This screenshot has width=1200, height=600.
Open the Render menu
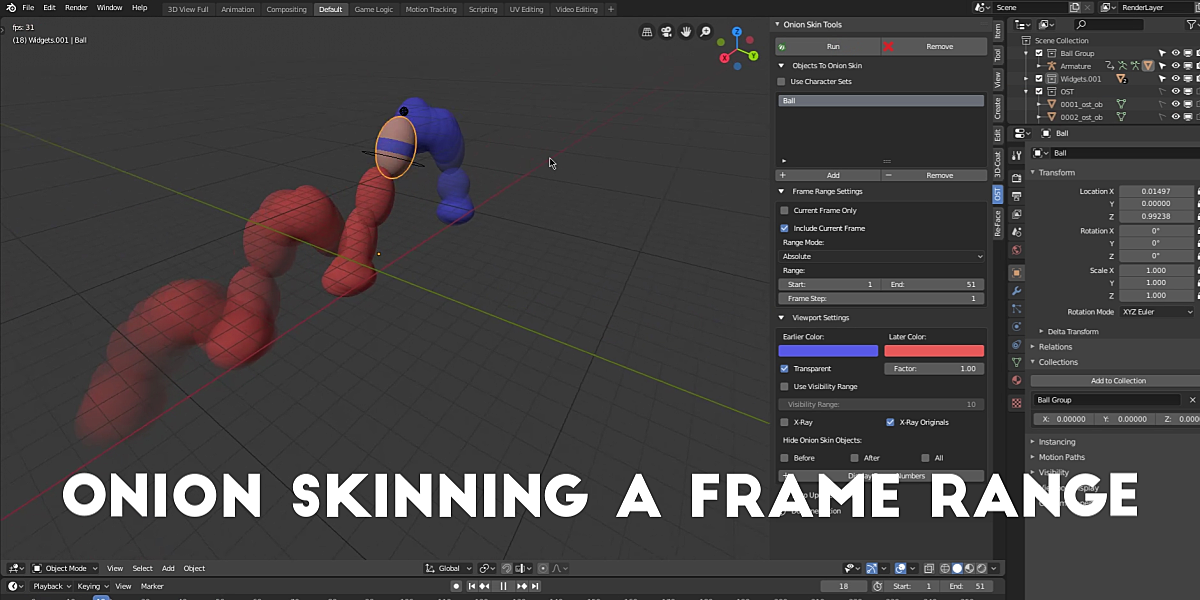(x=76, y=8)
